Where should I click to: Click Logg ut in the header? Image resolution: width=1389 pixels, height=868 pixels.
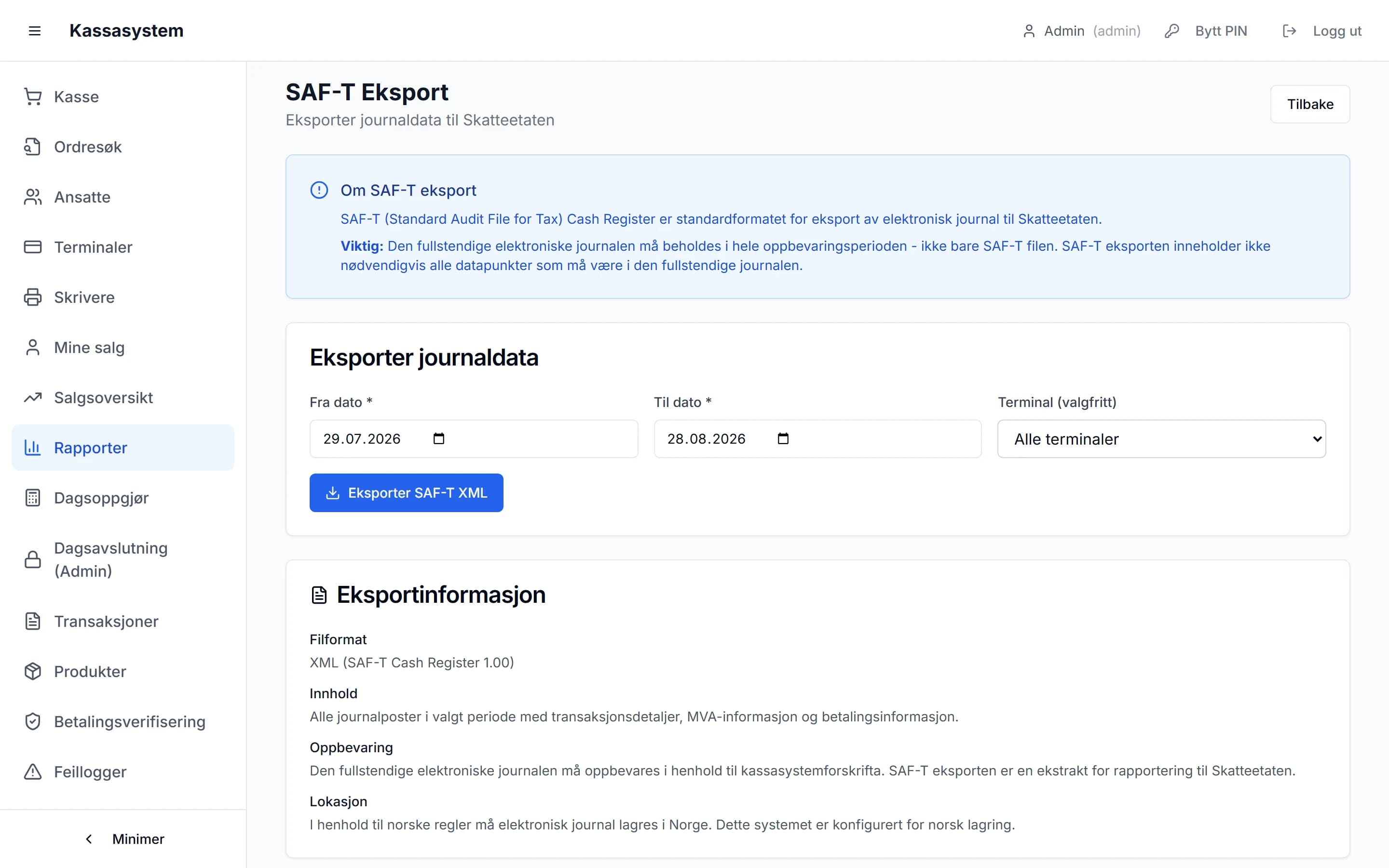coord(1321,31)
